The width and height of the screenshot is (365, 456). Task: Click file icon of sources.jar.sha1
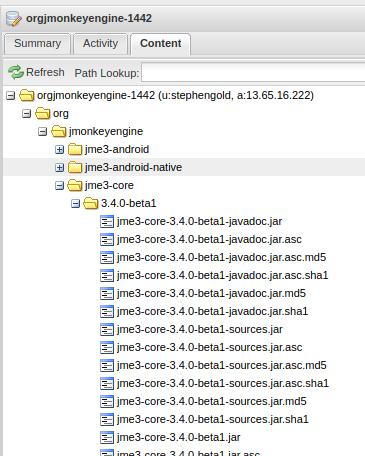pyautogui.click(x=107, y=419)
